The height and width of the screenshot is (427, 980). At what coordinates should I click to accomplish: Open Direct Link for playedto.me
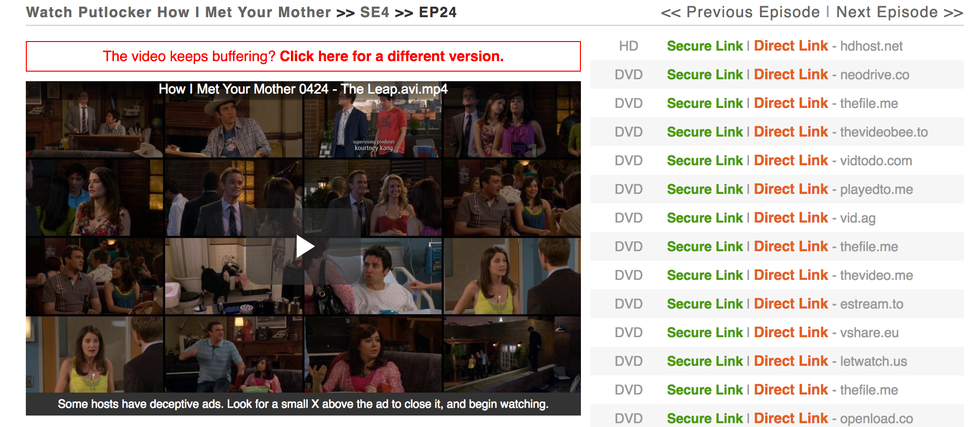[x=791, y=189]
